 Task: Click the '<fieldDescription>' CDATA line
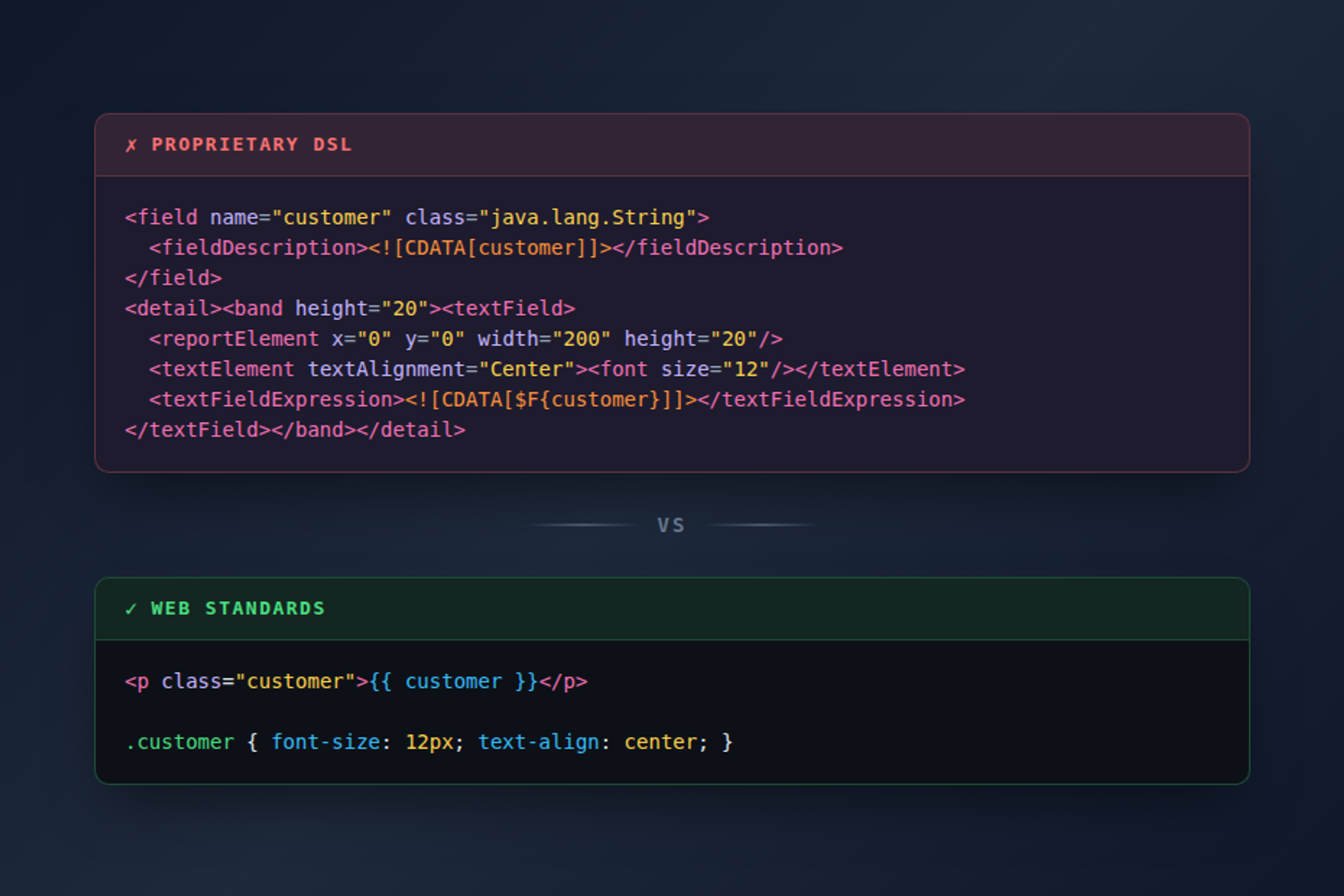click(496, 248)
